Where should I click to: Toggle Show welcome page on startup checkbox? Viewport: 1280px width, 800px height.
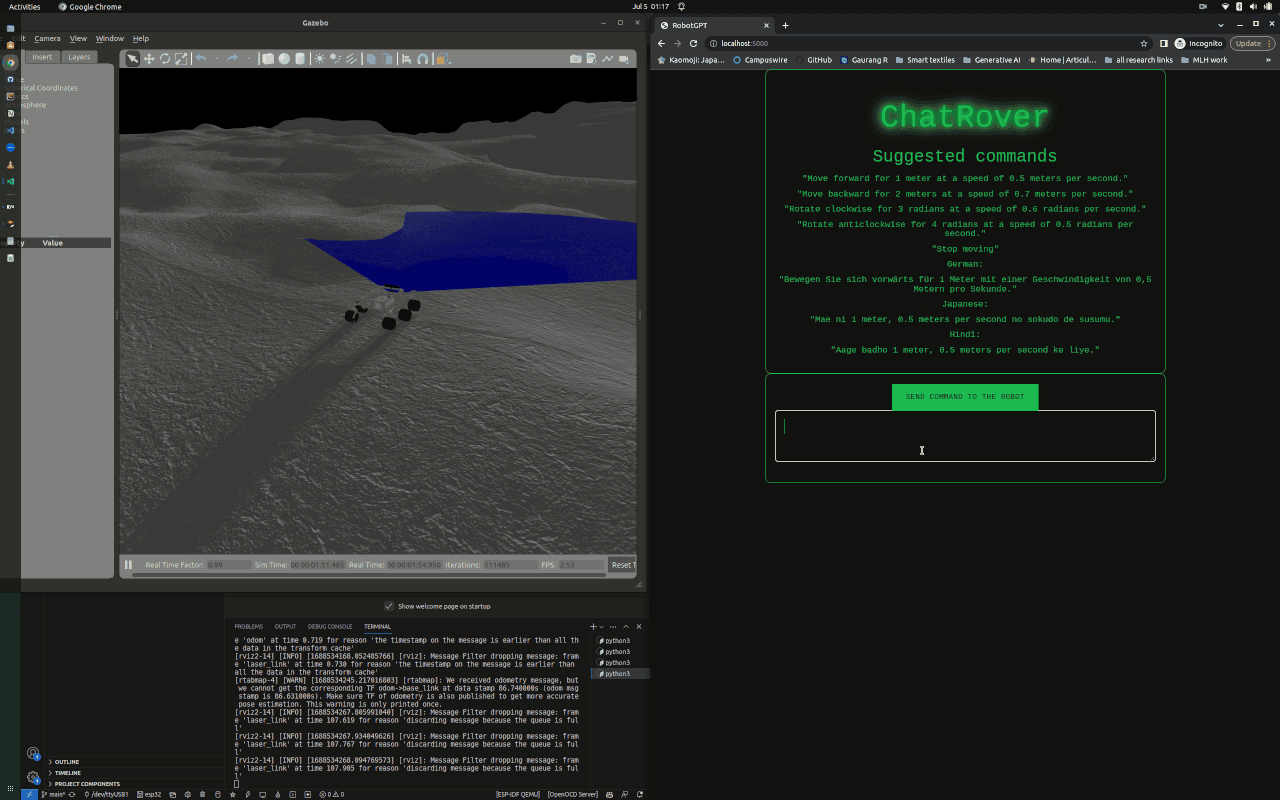click(389, 606)
